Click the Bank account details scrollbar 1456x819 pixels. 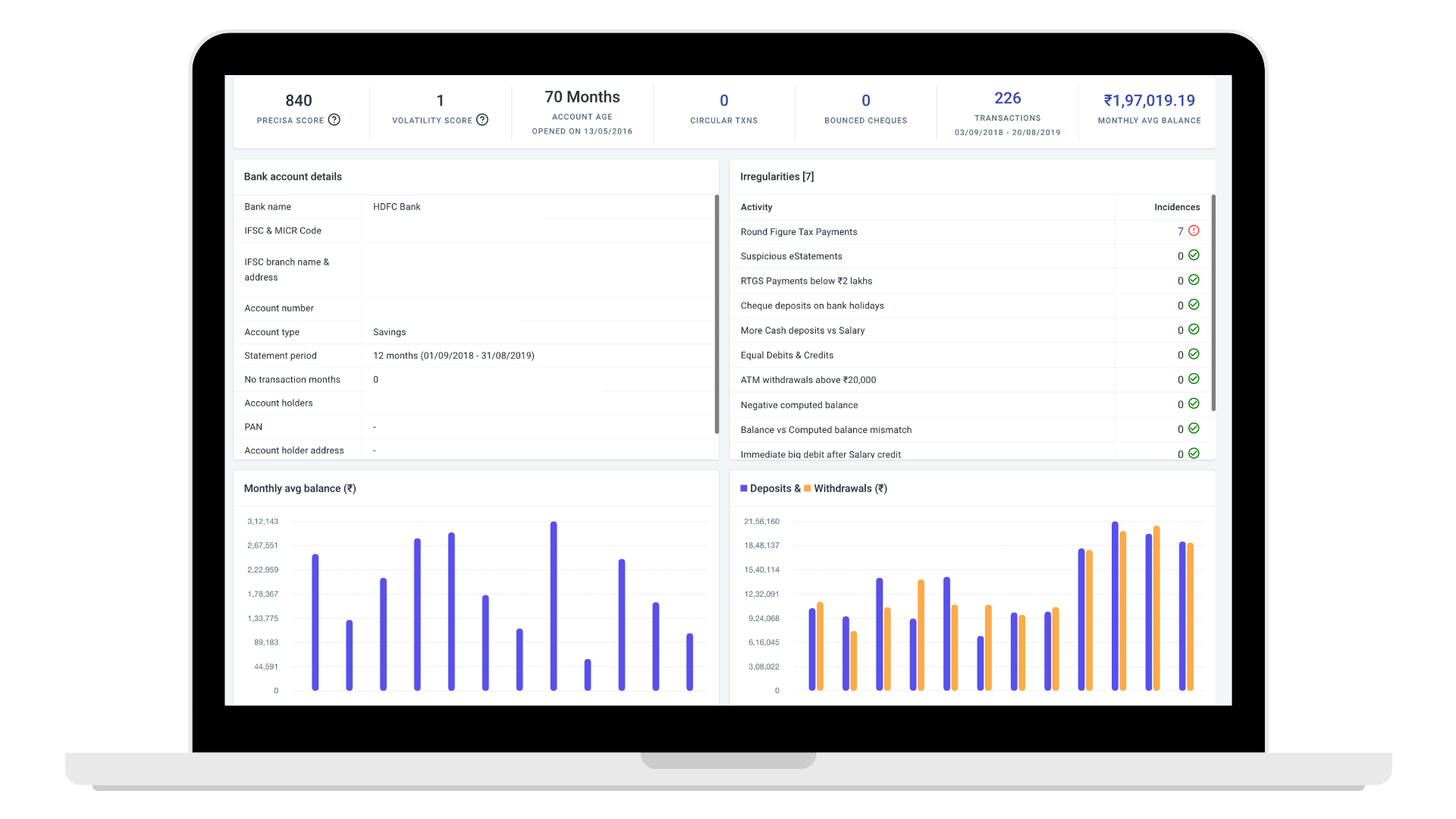[717, 315]
